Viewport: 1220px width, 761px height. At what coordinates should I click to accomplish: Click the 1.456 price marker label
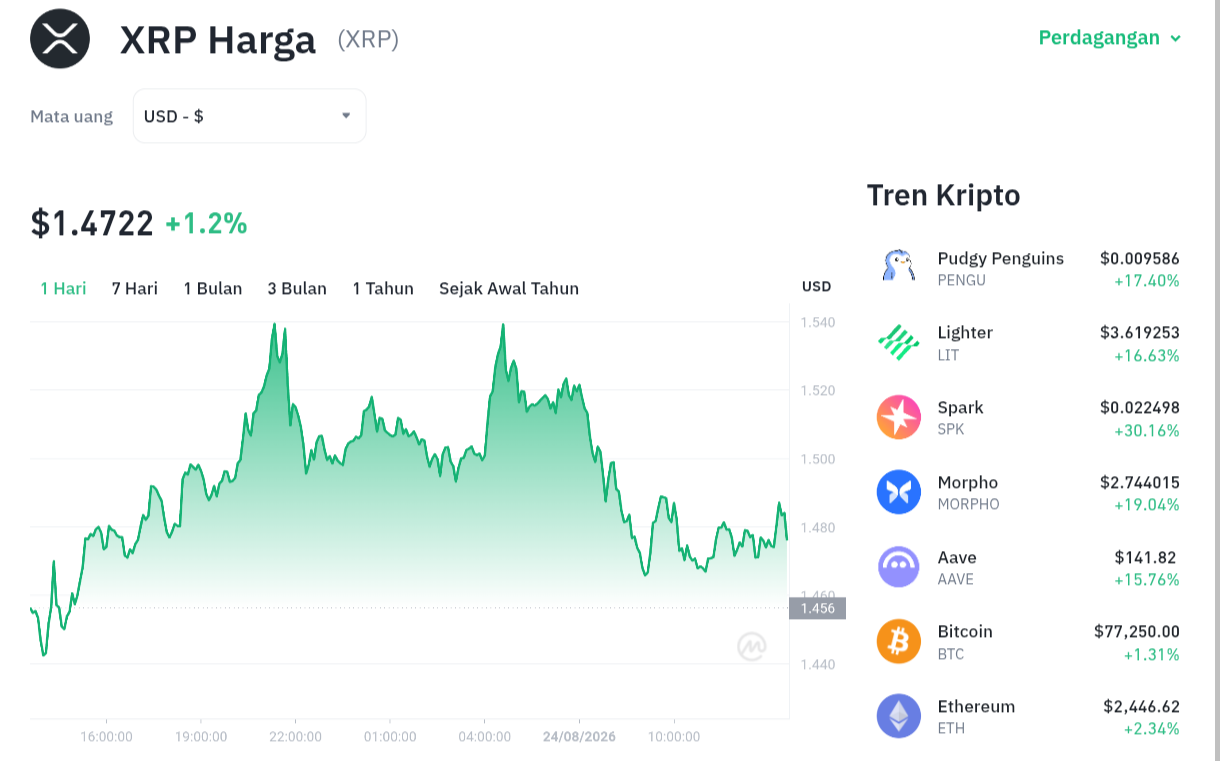pos(818,608)
